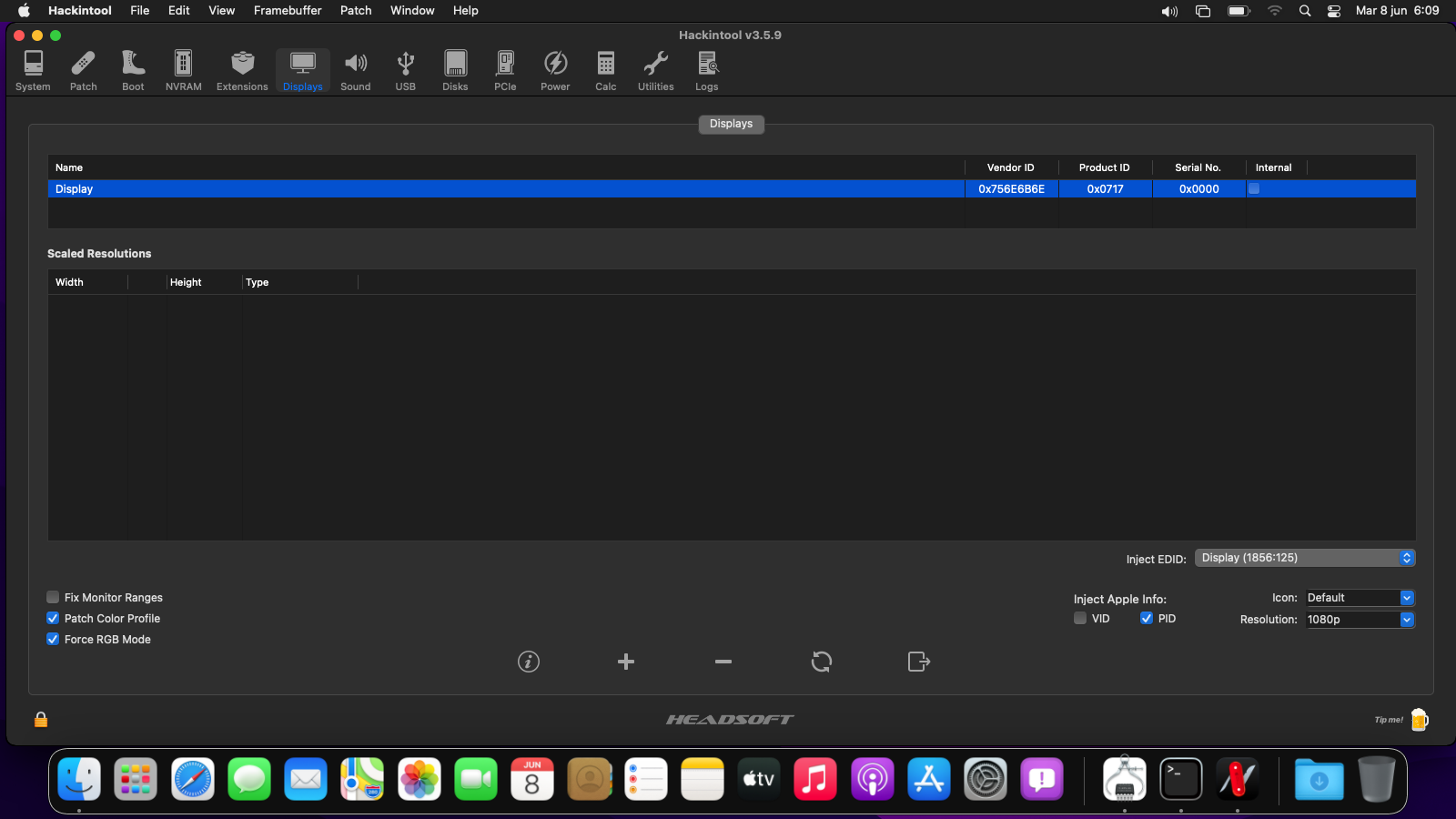The height and width of the screenshot is (819, 1456).
Task: Open Control Center in menu bar
Action: tap(1334, 11)
